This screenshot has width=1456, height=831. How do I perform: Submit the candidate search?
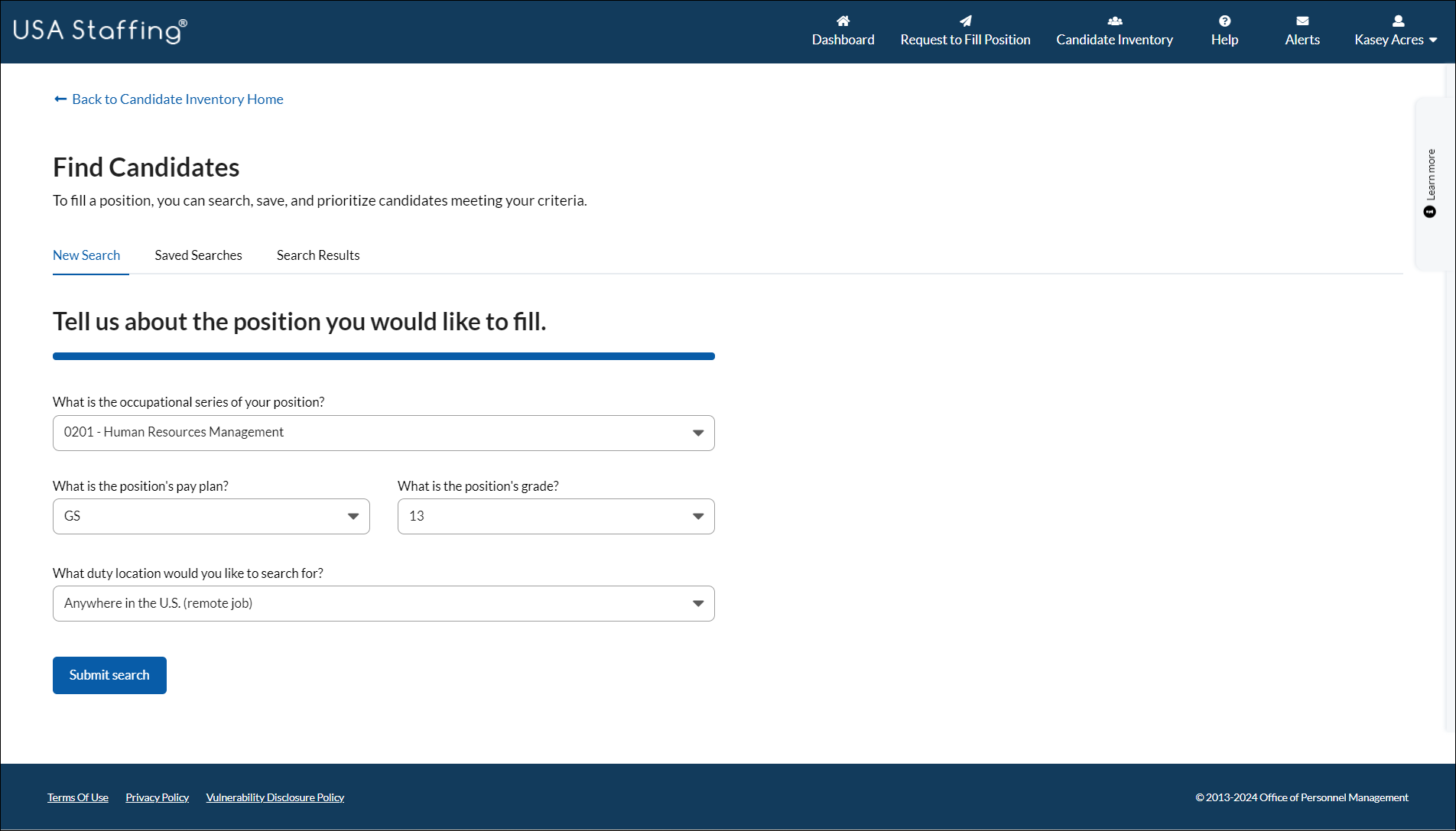click(x=109, y=675)
